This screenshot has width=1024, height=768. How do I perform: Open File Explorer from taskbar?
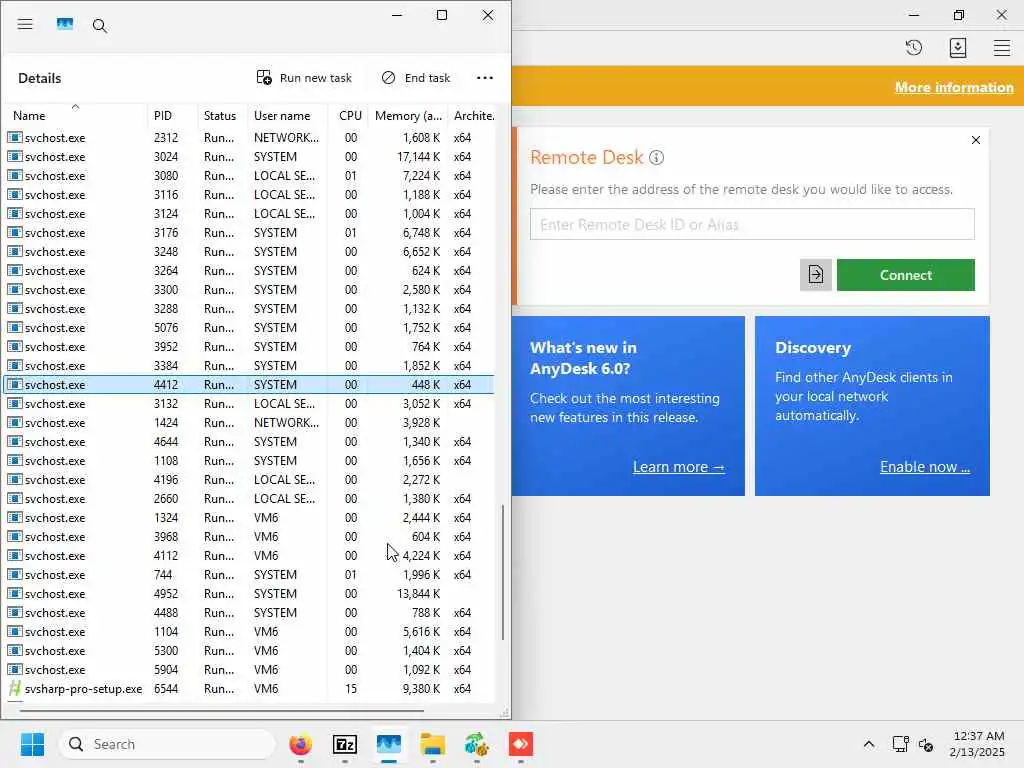click(x=432, y=744)
